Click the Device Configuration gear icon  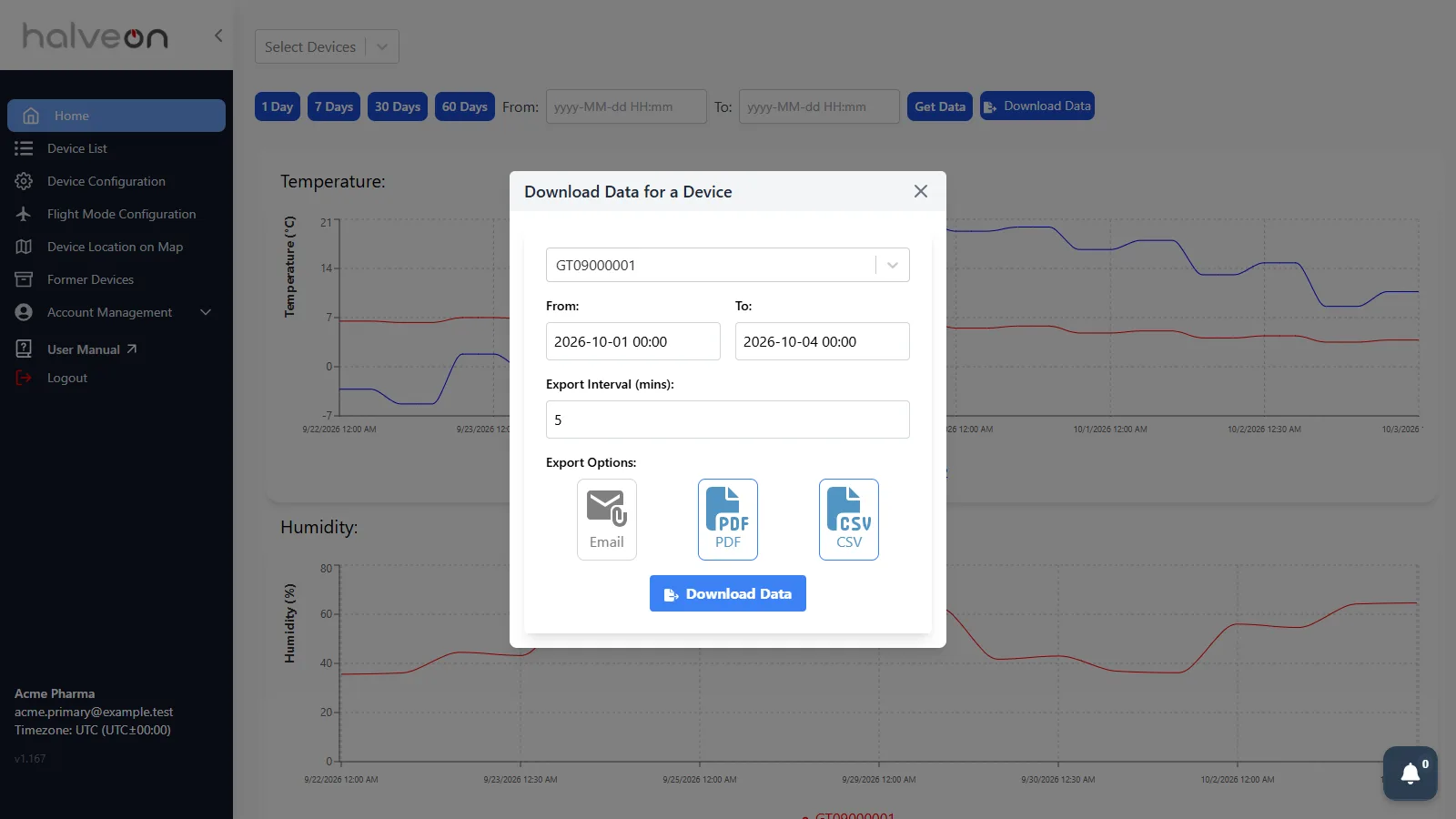(24, 181)
